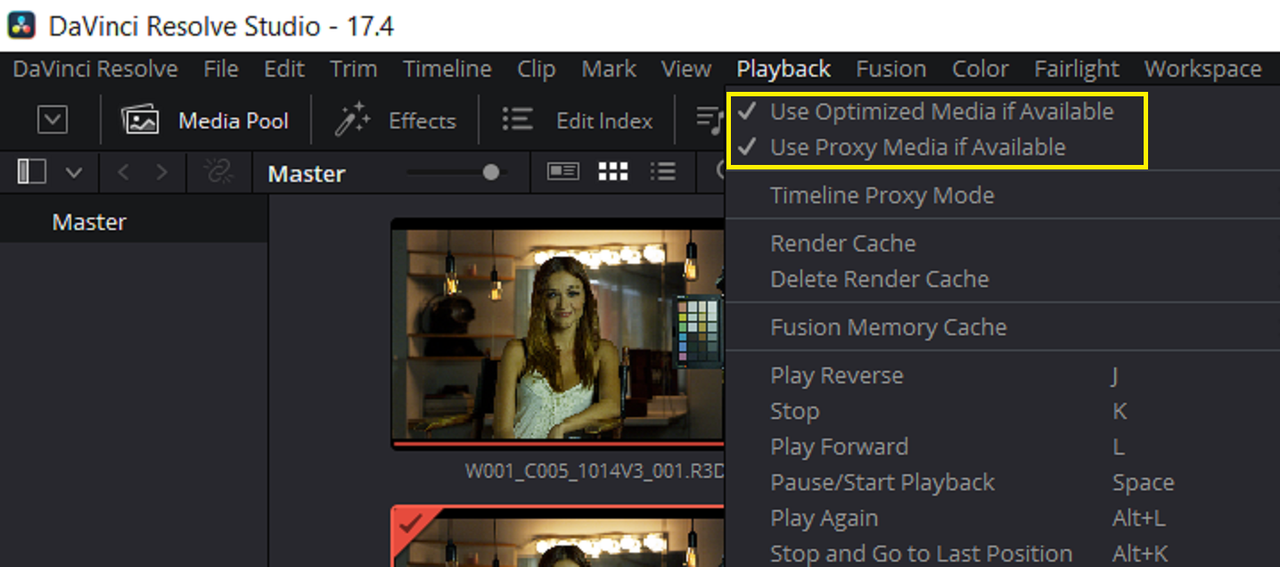Viewport: 1280px width, 567px height.
Task: Go forward with the right arrow navigation
Action: (x=161, y=173)
